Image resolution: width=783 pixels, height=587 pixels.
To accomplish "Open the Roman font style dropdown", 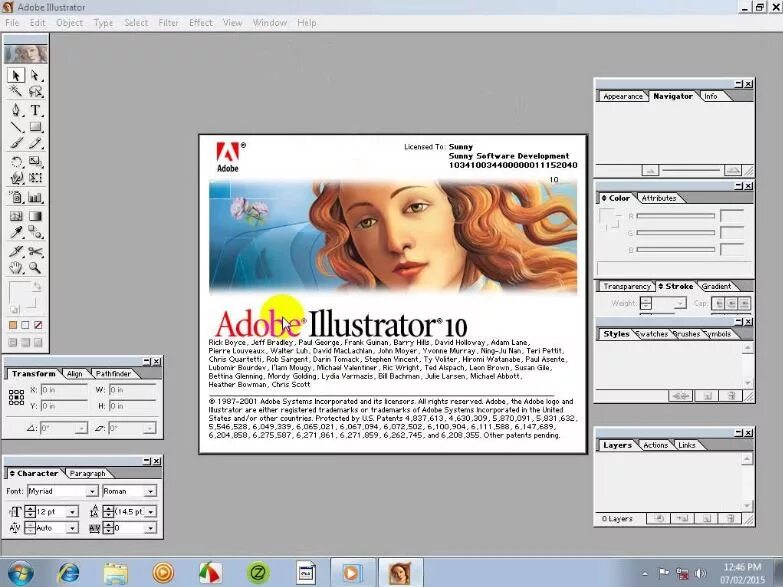I will click(150, 492).
